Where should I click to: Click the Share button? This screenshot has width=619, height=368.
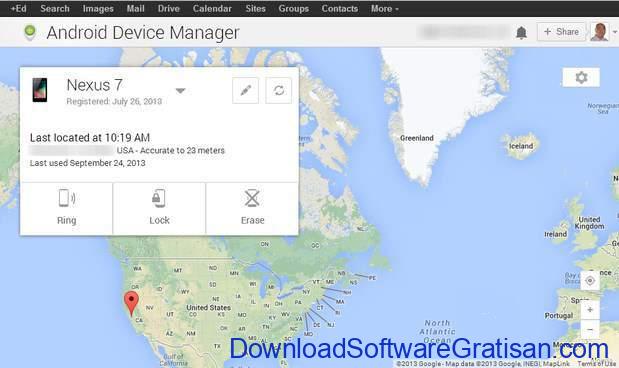[561, 32]
